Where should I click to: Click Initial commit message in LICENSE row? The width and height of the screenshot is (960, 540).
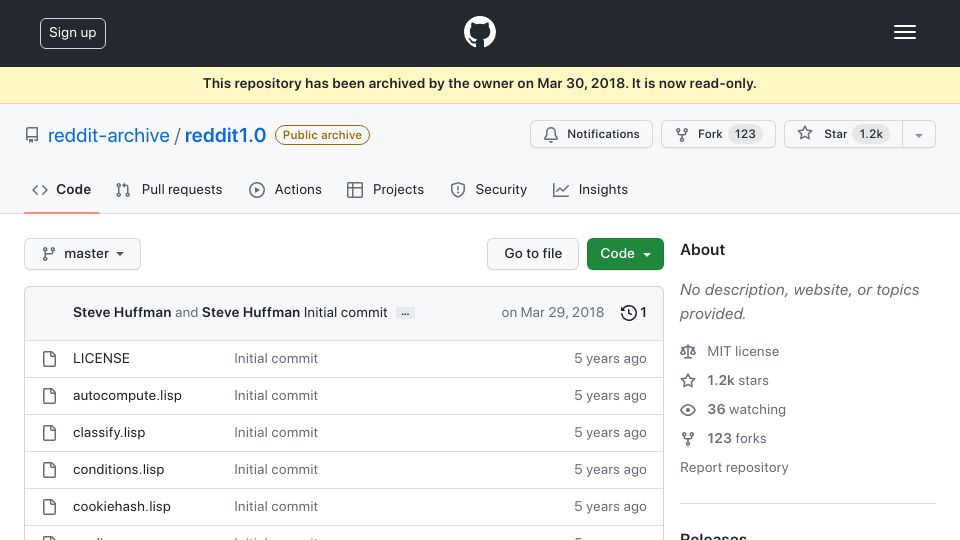coord(276,359)
